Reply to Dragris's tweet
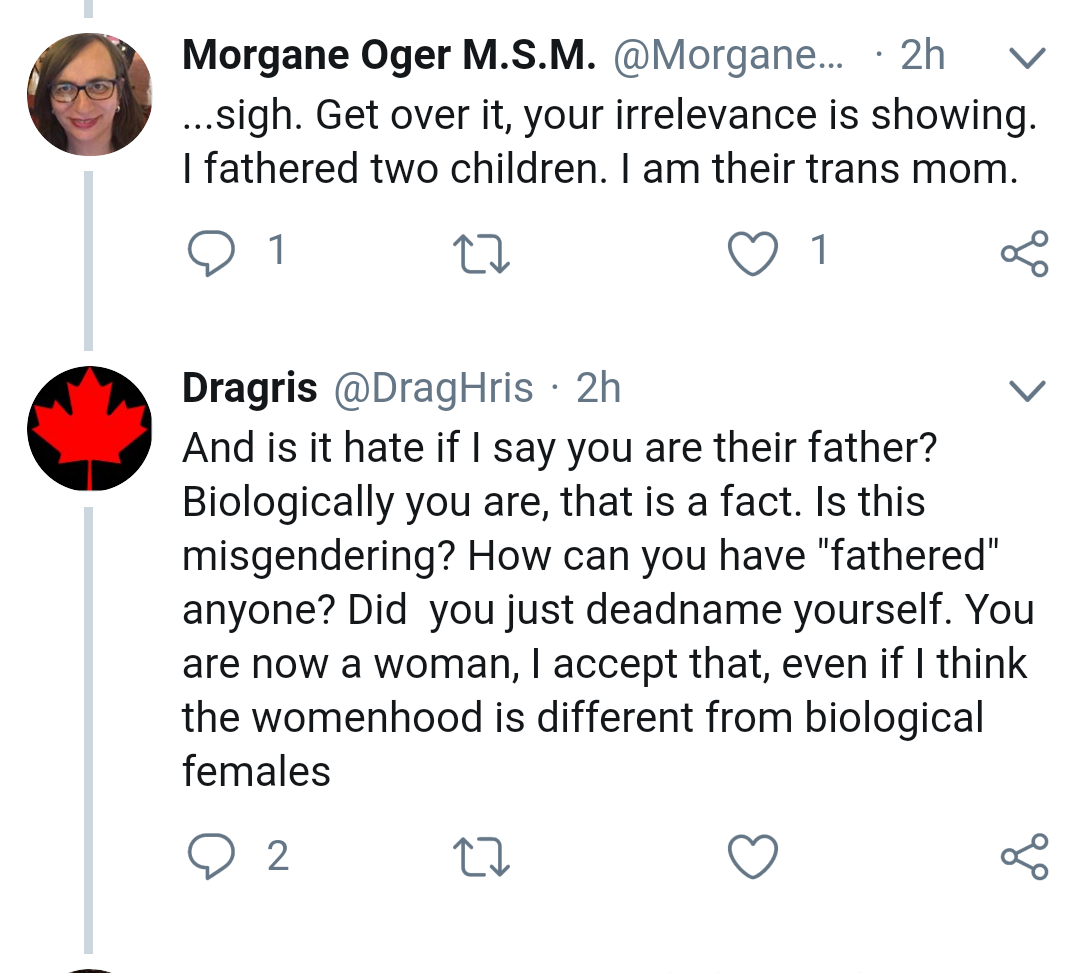 point(211,855)
